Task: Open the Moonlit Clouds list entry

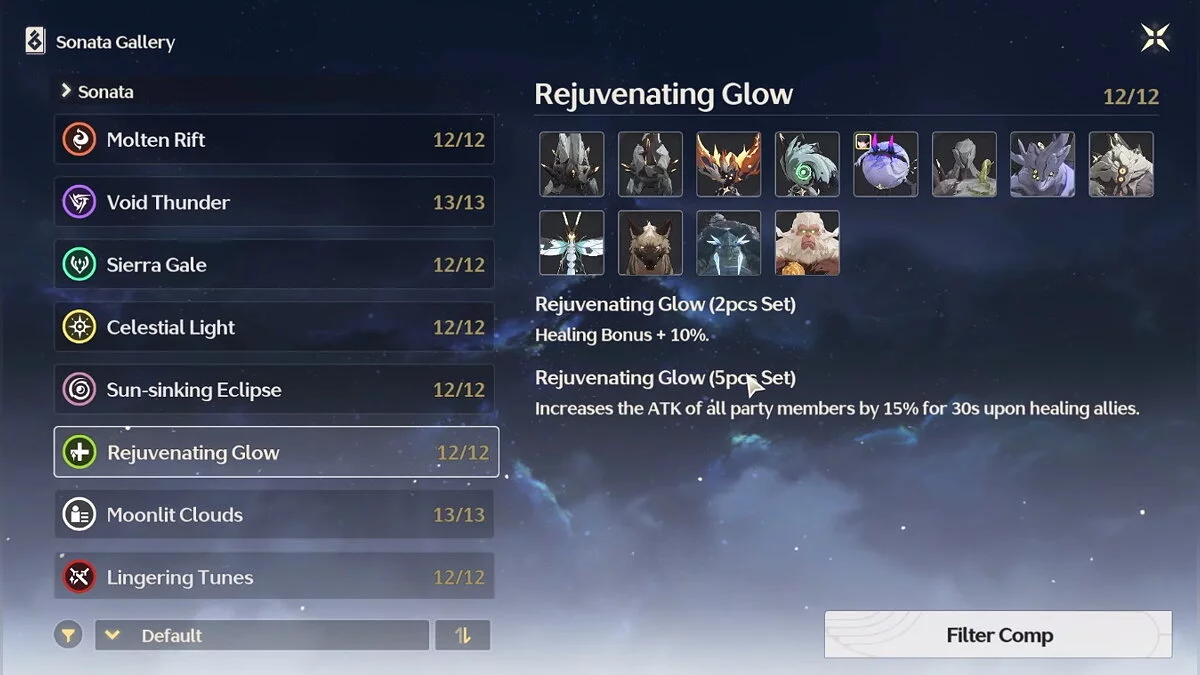Action: 274,515
